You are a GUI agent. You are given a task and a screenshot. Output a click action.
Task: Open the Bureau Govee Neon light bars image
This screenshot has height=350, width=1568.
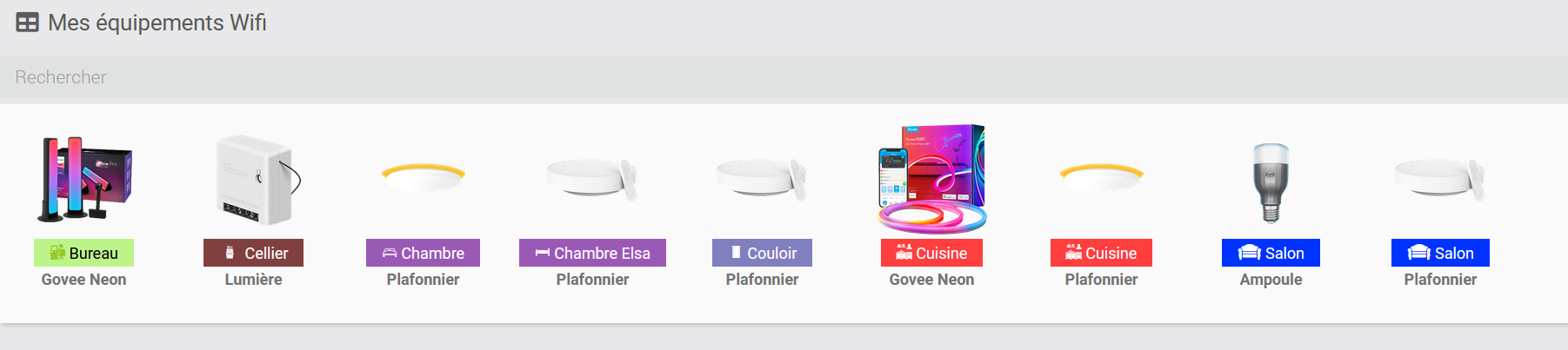pyautogui.click(x=84, y=179)
